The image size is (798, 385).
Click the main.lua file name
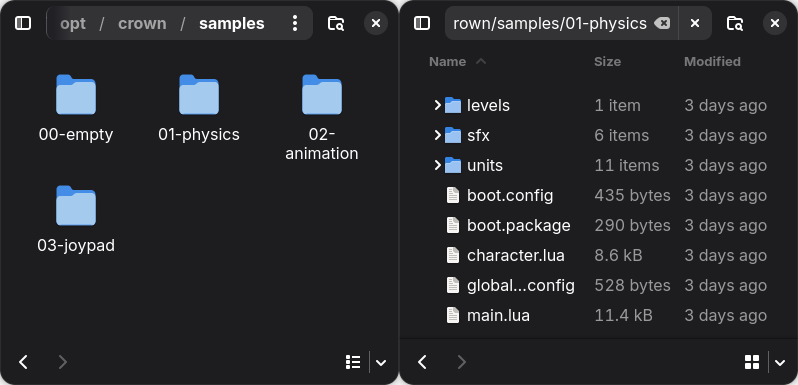coord(498,316)
